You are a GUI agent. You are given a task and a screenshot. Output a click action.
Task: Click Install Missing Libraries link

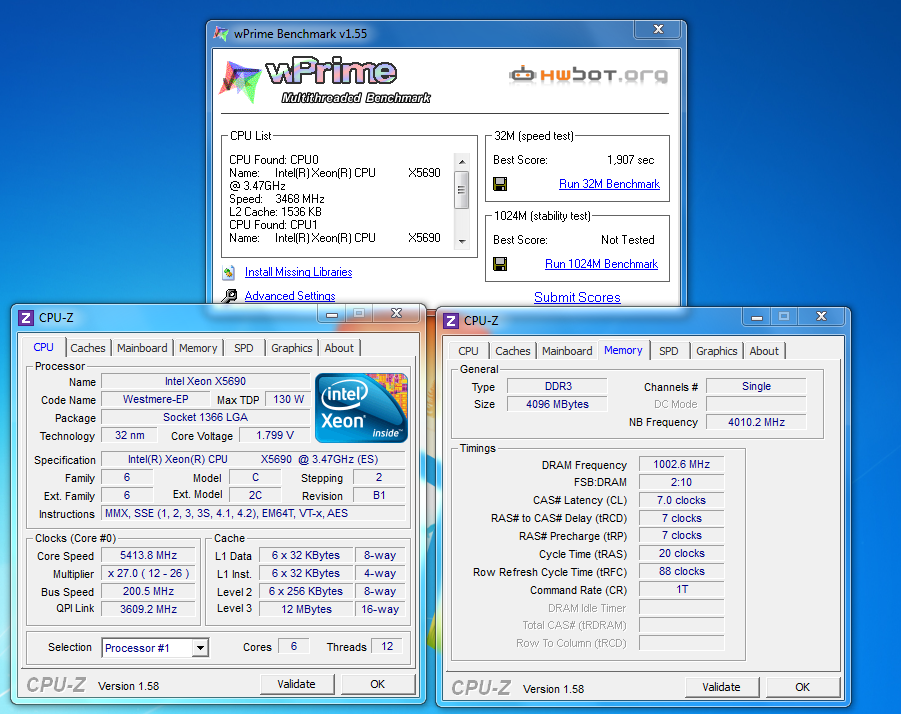(298, 272)
